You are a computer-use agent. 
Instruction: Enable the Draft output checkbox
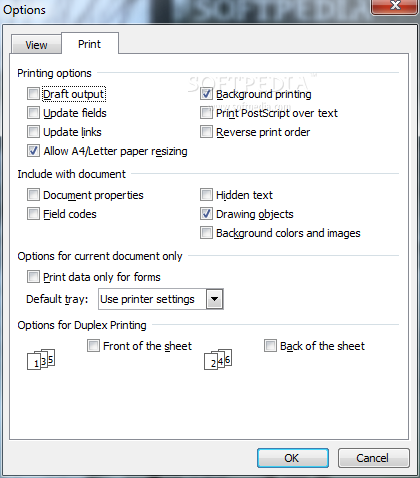point(33,94)
